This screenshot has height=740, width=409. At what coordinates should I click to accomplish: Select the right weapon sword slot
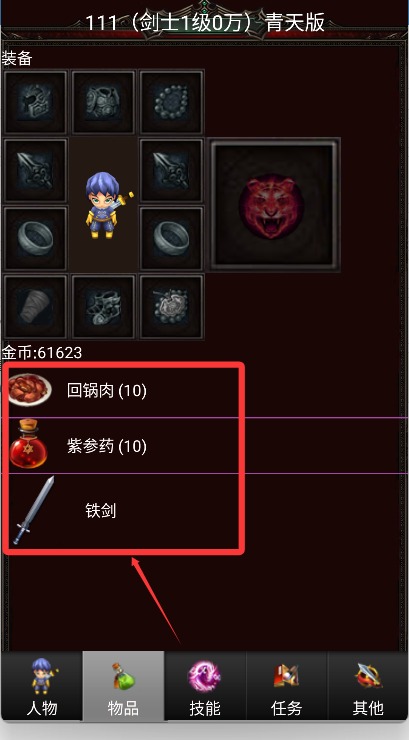coord(172,170)
